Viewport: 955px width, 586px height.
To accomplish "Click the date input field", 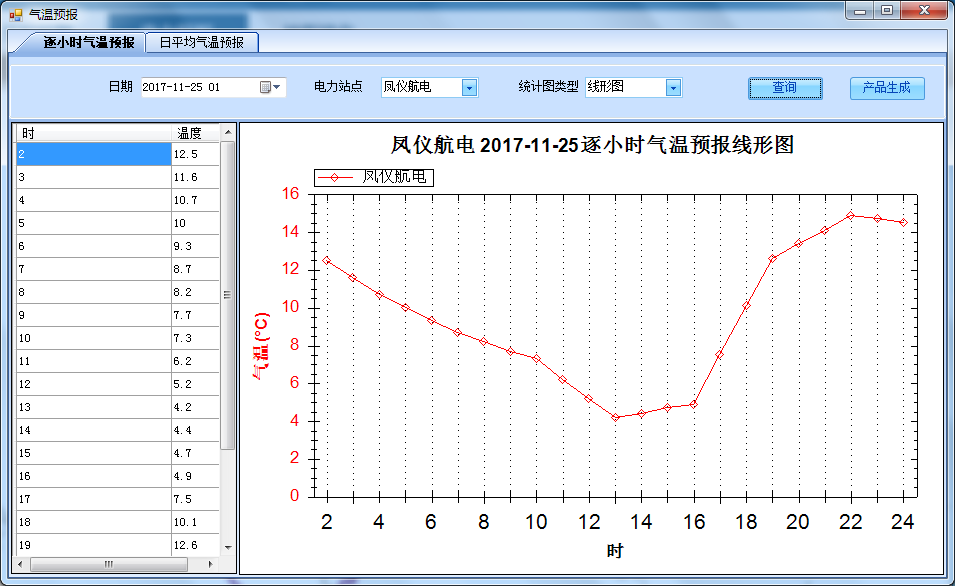I will (x=198, y=87).
